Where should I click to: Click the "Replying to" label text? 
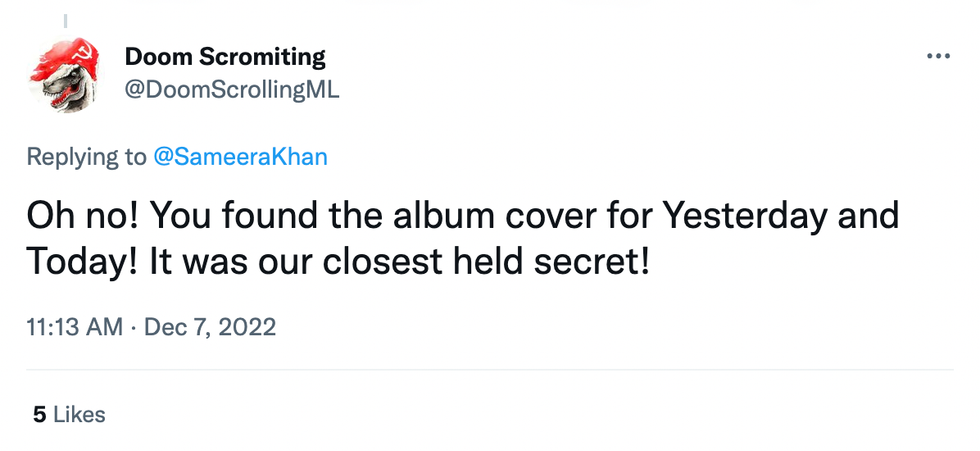[86, 157]
